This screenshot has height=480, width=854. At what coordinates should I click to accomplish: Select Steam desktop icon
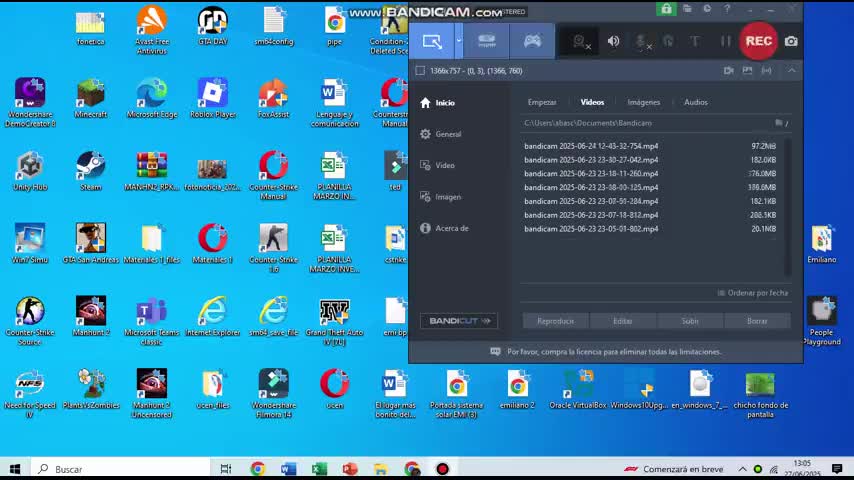[x=90, y=172]
